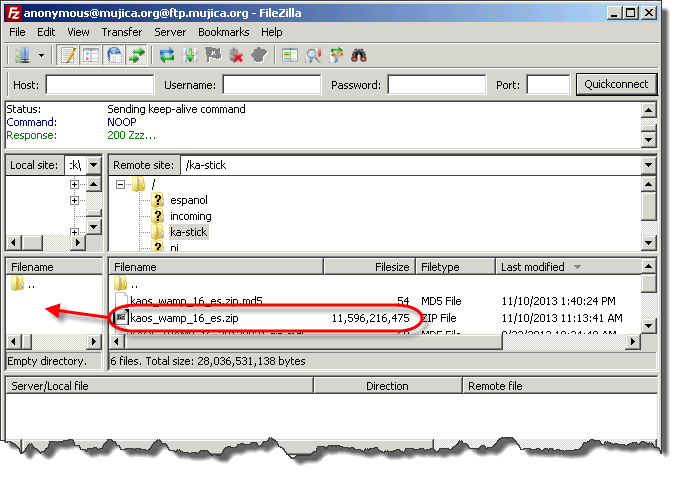Click local file list scroll left arrow

click(13, 342)
